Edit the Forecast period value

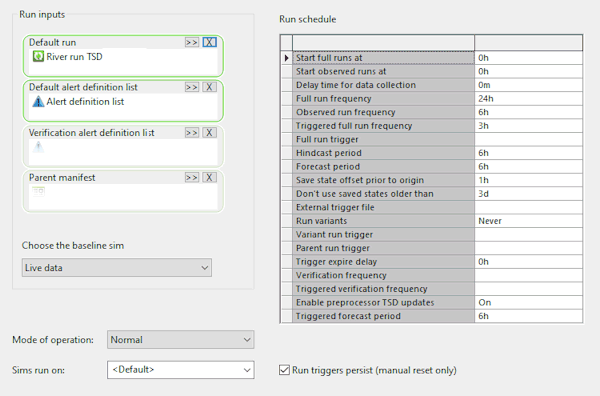(528, 166)
